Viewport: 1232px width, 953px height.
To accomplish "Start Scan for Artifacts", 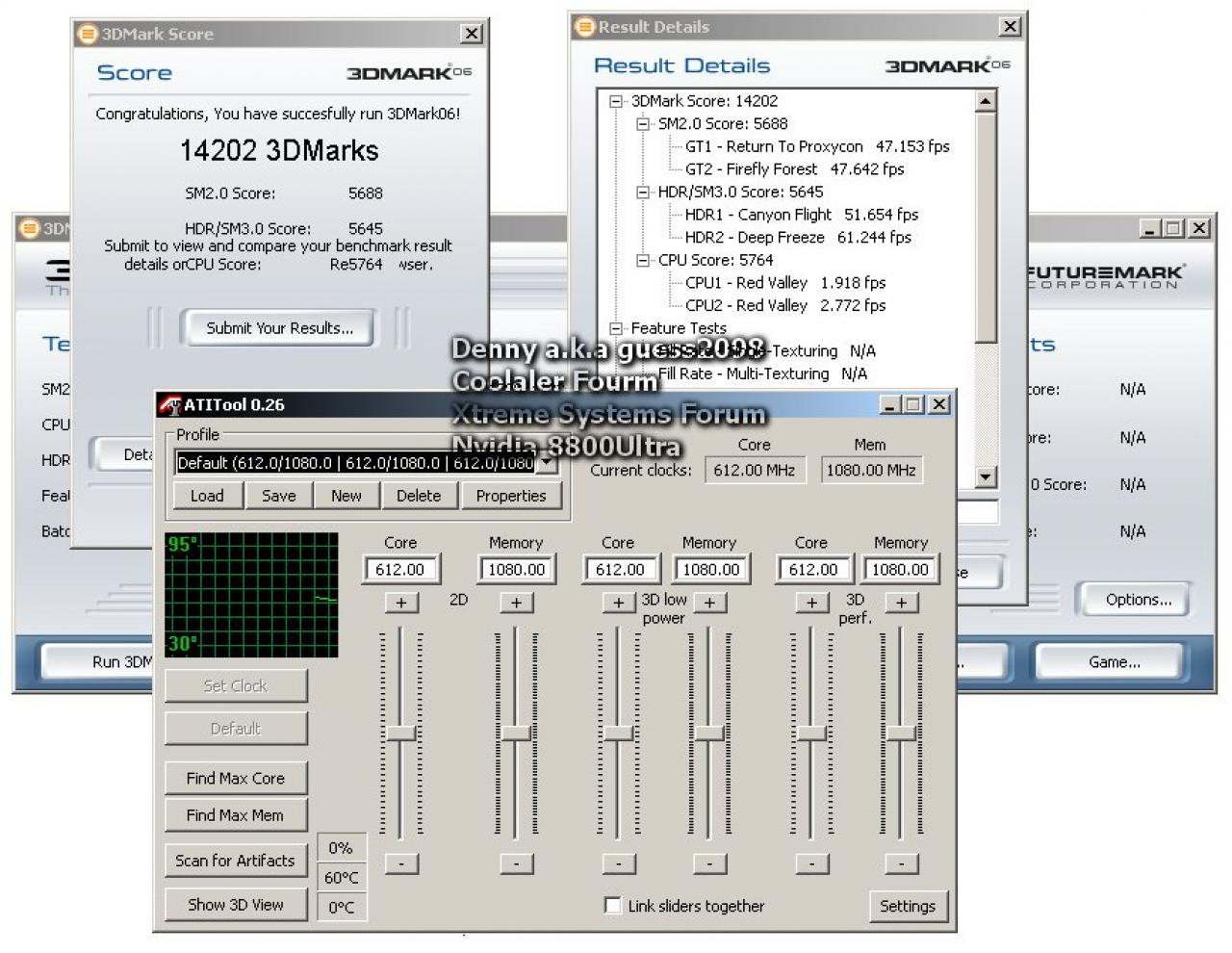I will (x=236, y=861).
